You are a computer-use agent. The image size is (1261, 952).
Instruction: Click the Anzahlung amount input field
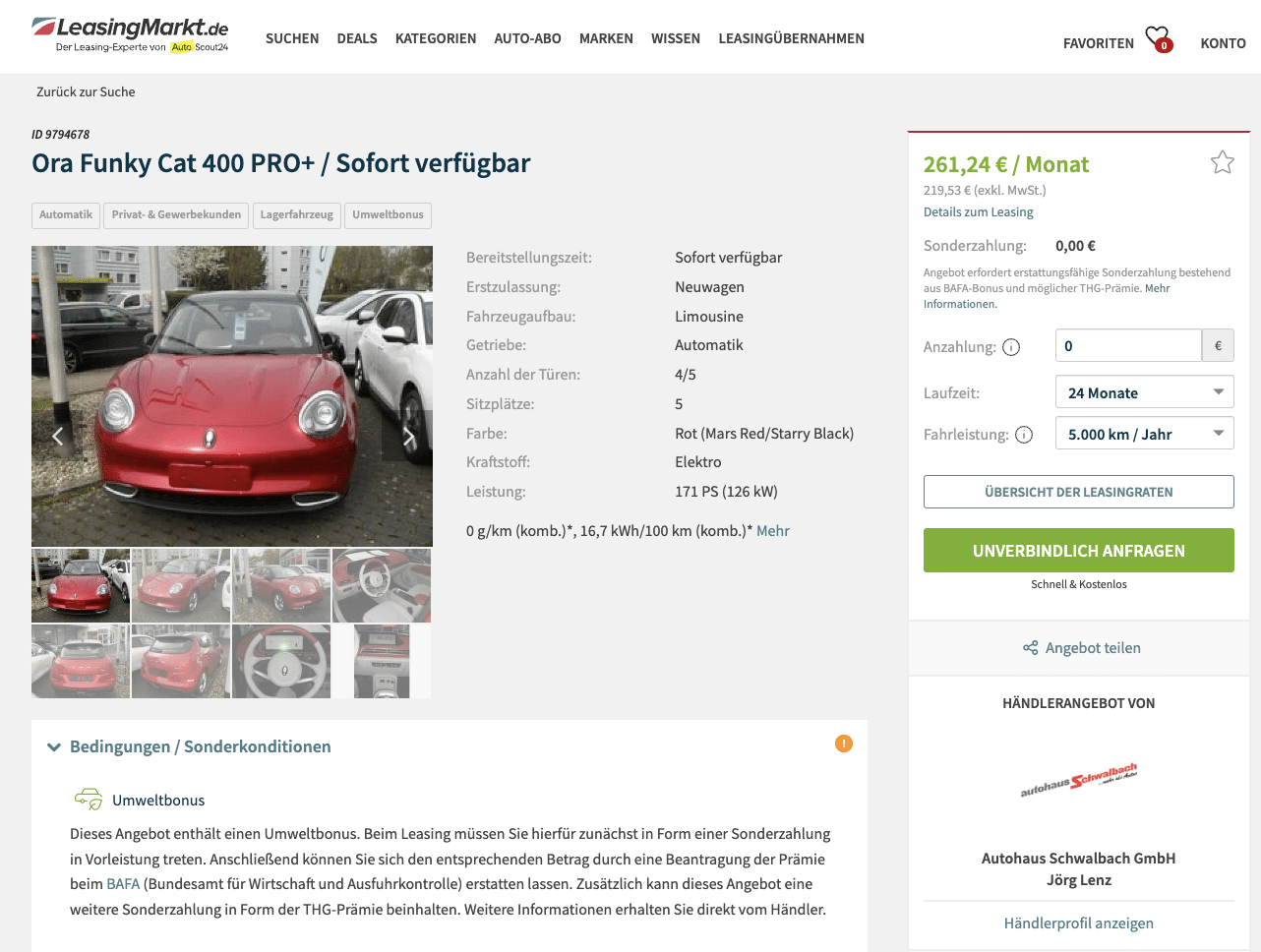click(1128, 346)
